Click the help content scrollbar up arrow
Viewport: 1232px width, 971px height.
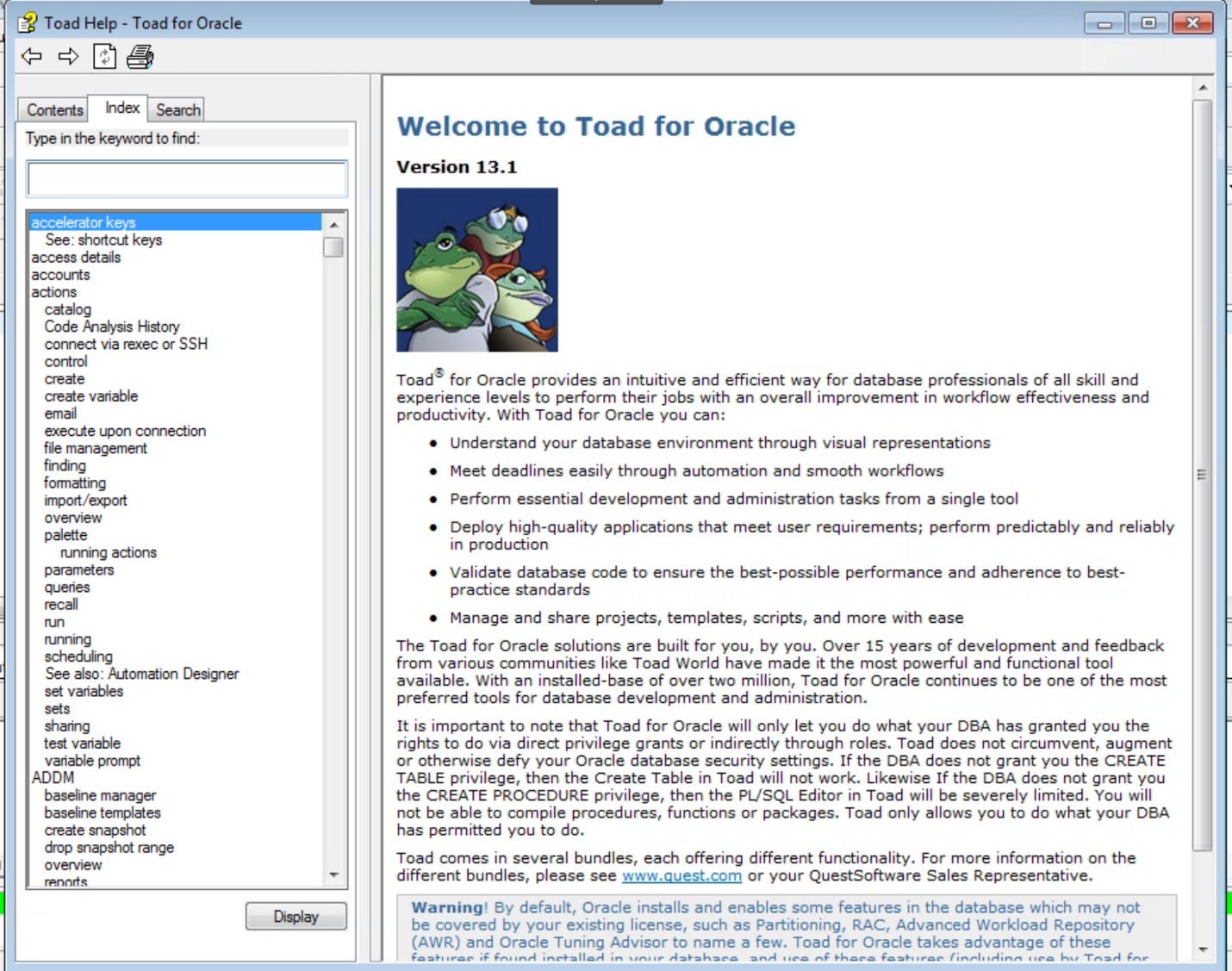coord(1203,87)
